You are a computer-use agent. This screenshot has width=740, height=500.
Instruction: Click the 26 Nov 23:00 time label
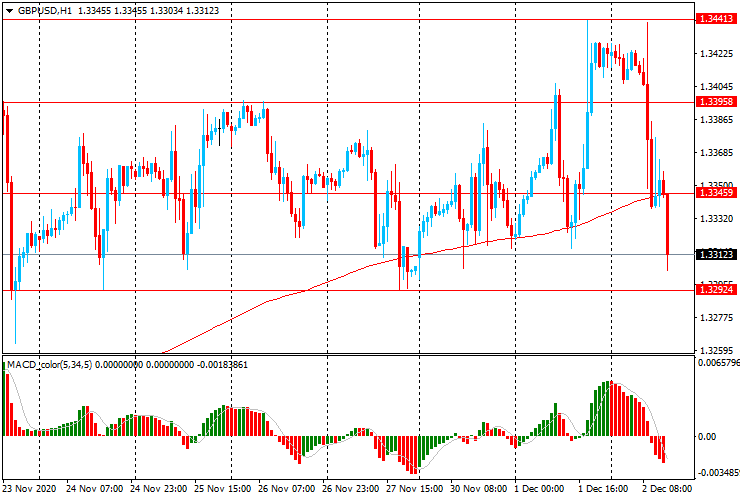[x=351, y=489]
